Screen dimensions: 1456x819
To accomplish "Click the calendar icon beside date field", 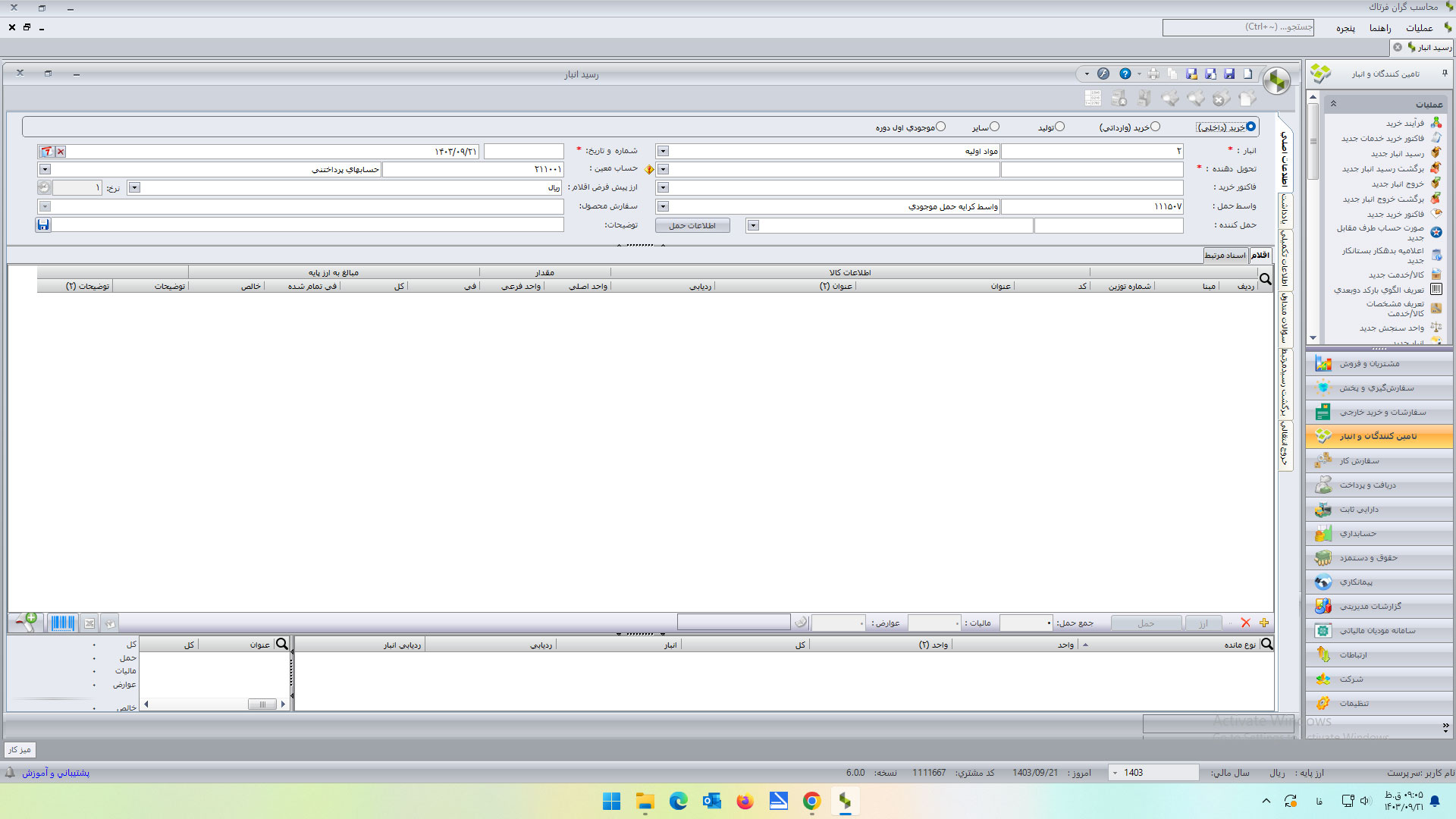I will click(x=46, y=152).
